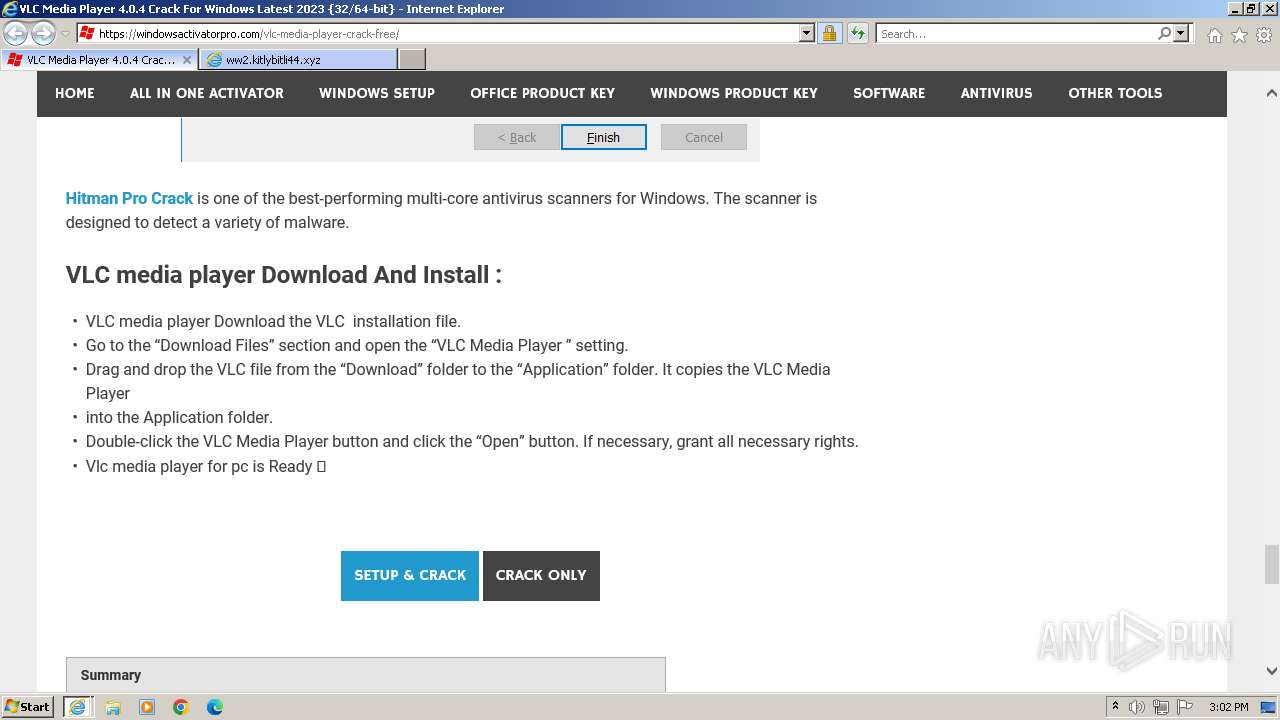Click Finish in the installer image
This screenshot has width=1280, height=720.
click(603, 137)
